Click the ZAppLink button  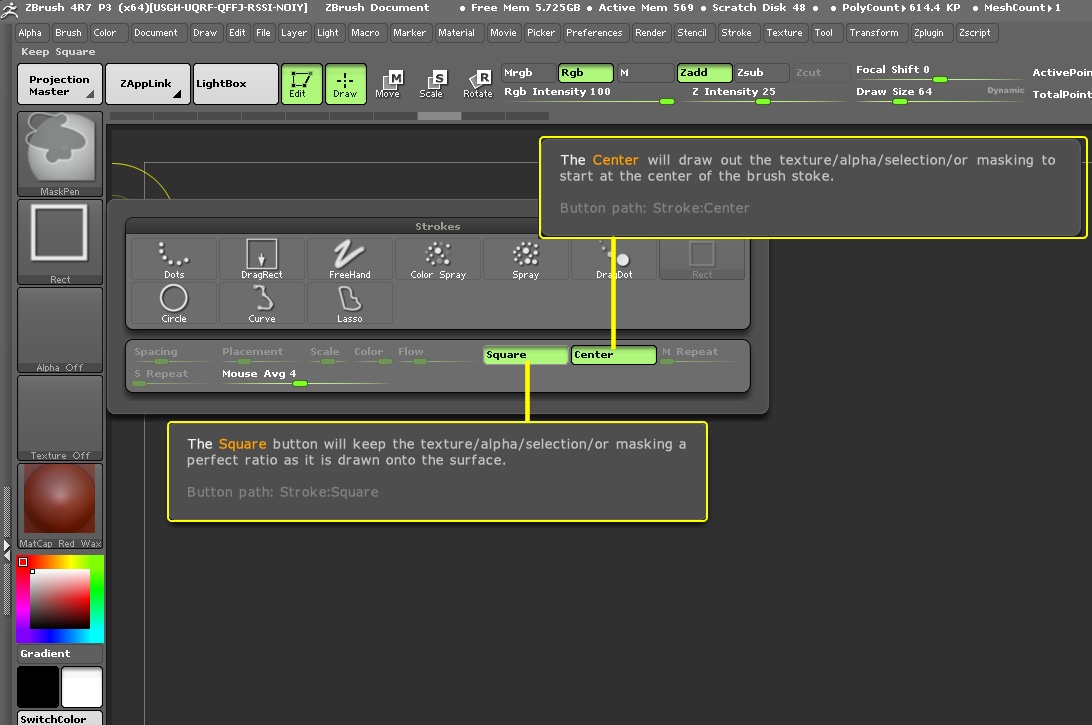tap(148, 84)
